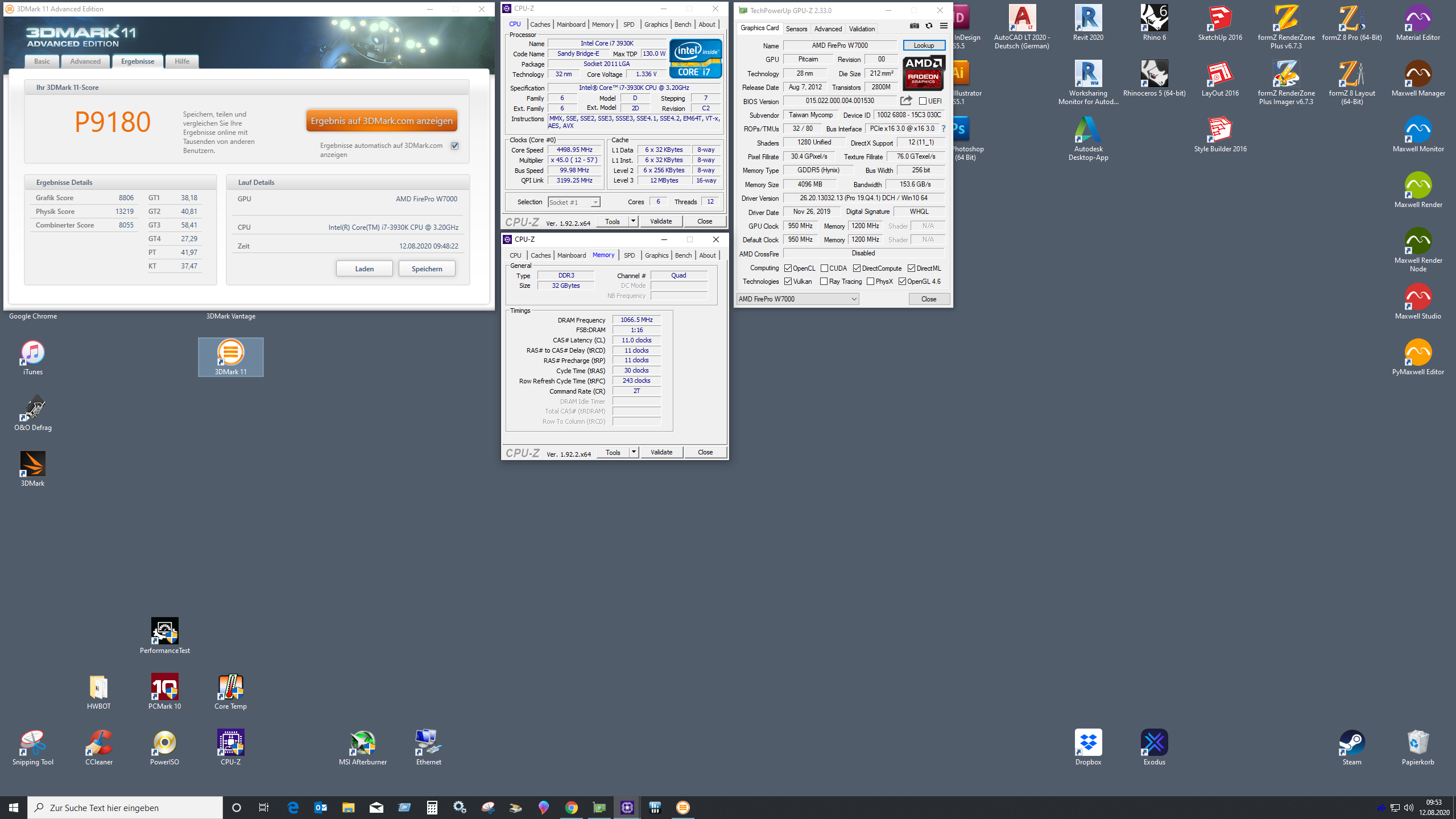Switch to the Advanced tab in 3DMark 11
The height and width of the screenshot is (819, 1456).
pos(85,61)
